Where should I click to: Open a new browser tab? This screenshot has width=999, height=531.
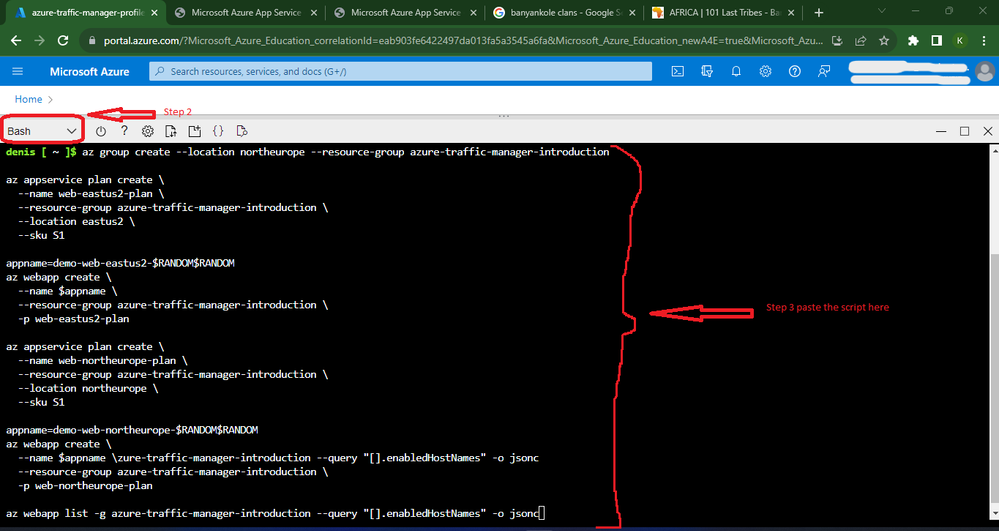819,13
